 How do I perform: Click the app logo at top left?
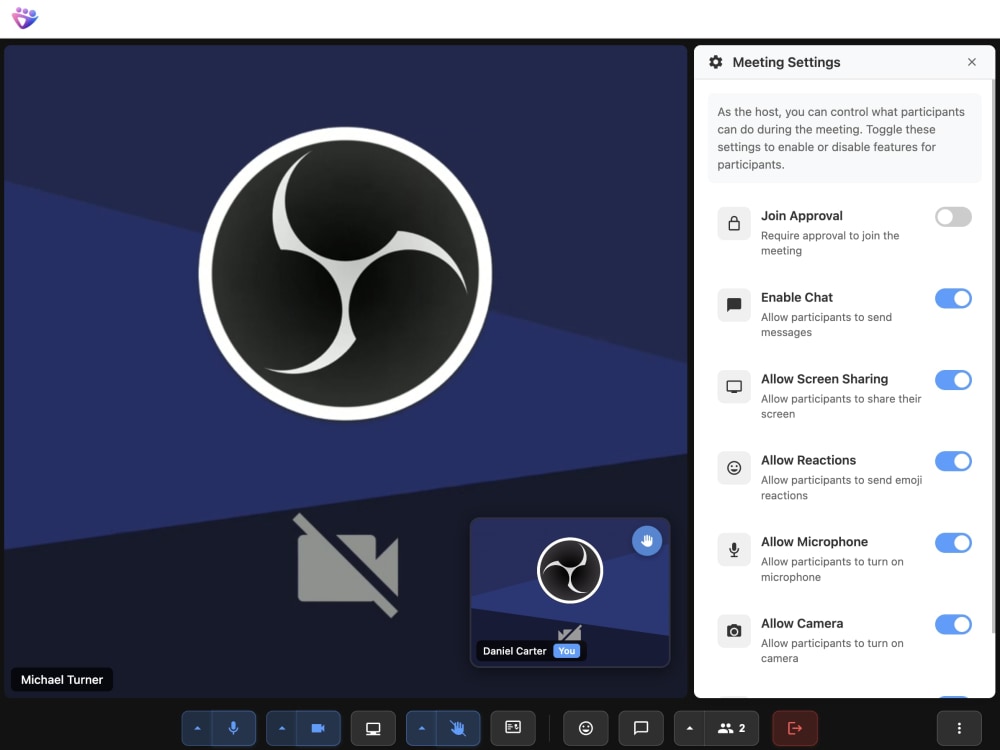[25, 18]
